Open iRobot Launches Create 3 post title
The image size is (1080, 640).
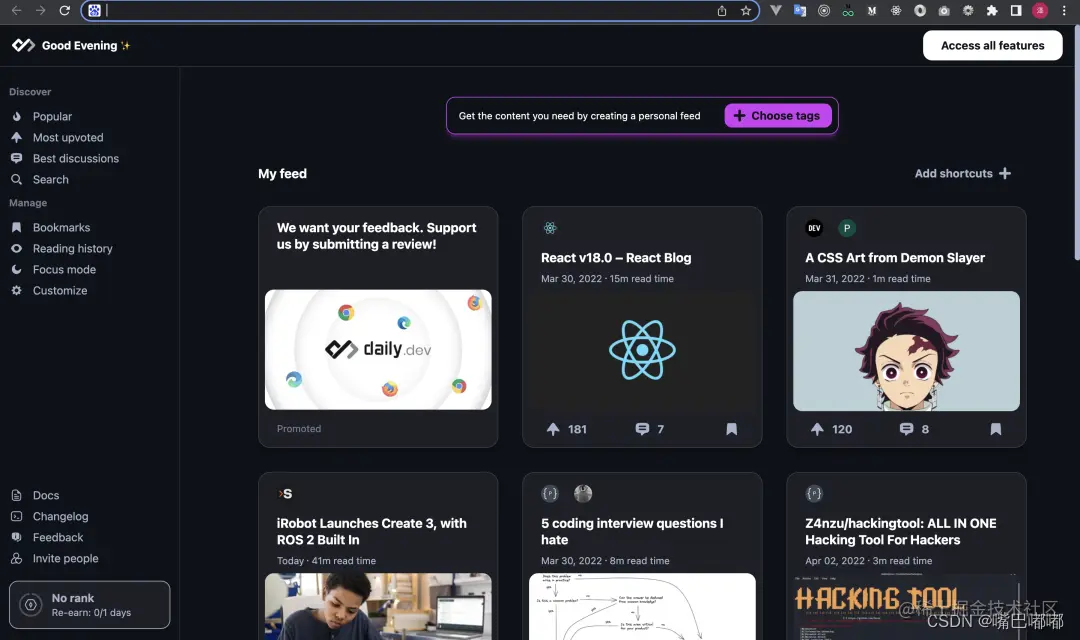click(372, 532)
